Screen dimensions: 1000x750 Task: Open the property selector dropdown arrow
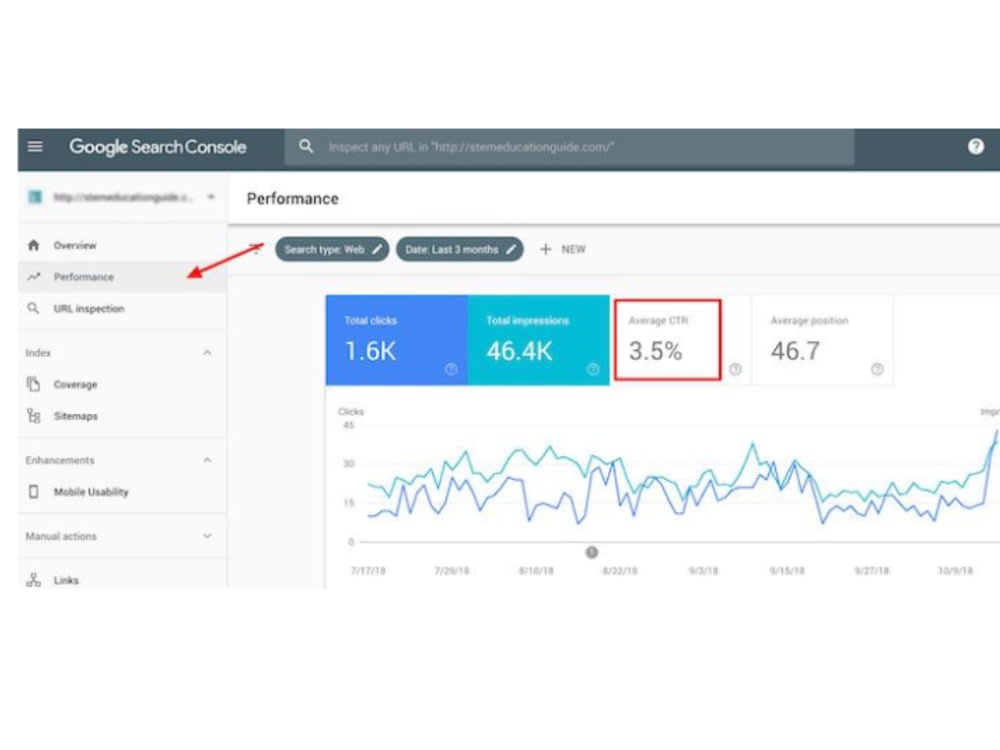(x=211, y=197)
